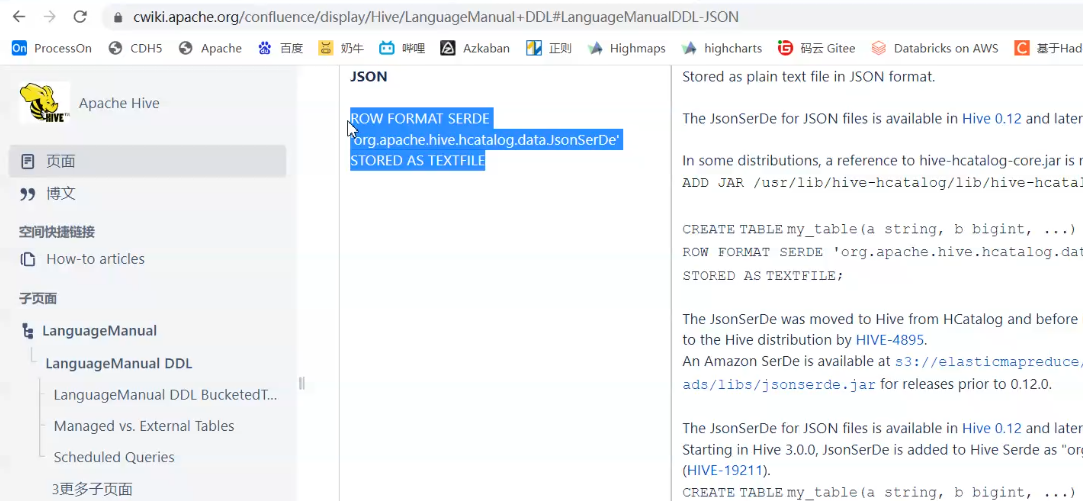Image resolution: width=1083 pixels, height=501 pixels.
Task: Open the highcharts bookmark
Action: point(722,48)
